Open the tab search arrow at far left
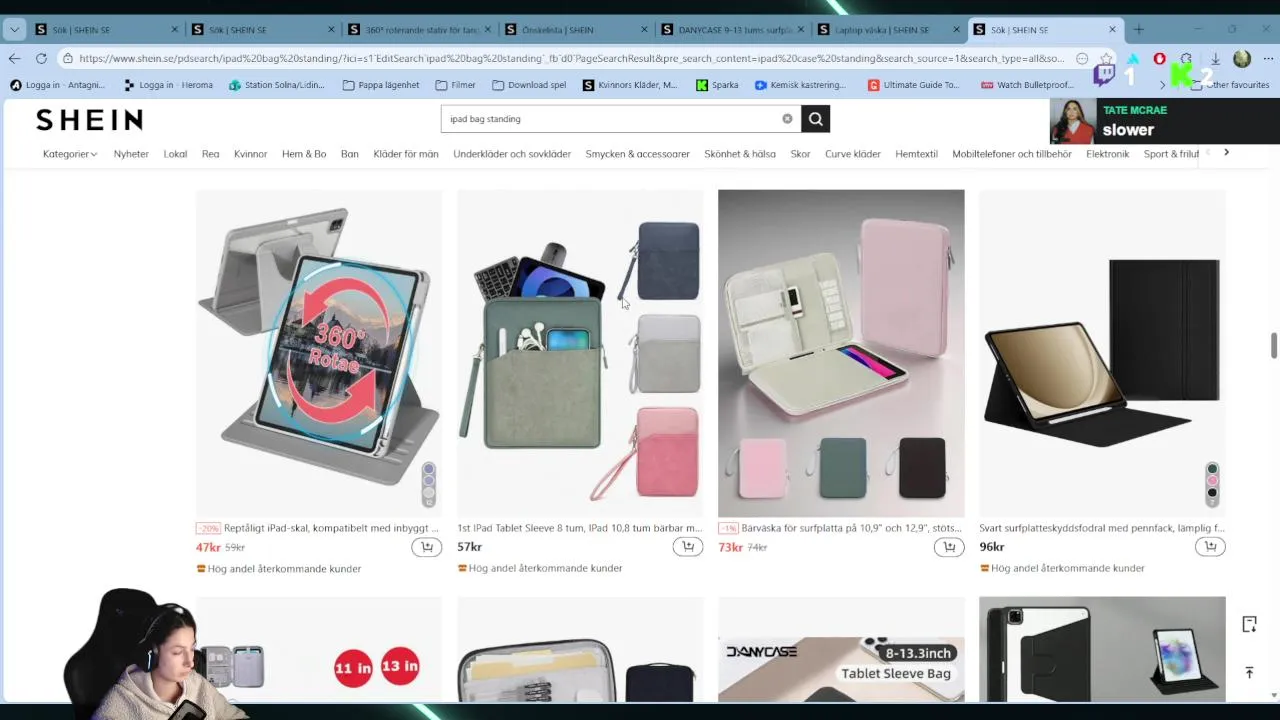 (14, 29)
